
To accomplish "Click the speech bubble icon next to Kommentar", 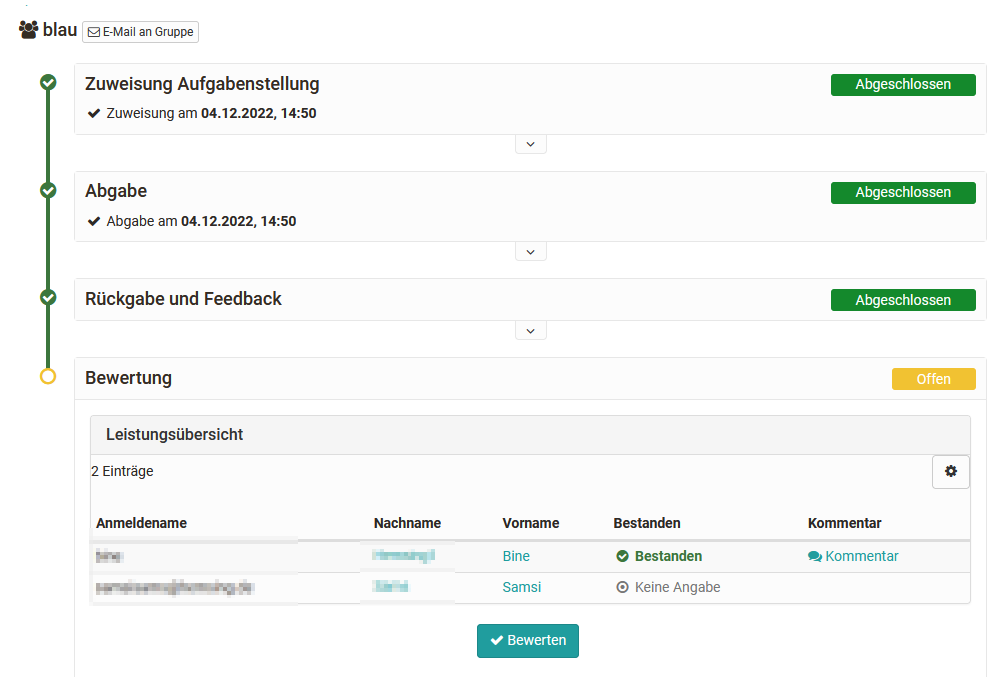I will (x=815, y=556).
